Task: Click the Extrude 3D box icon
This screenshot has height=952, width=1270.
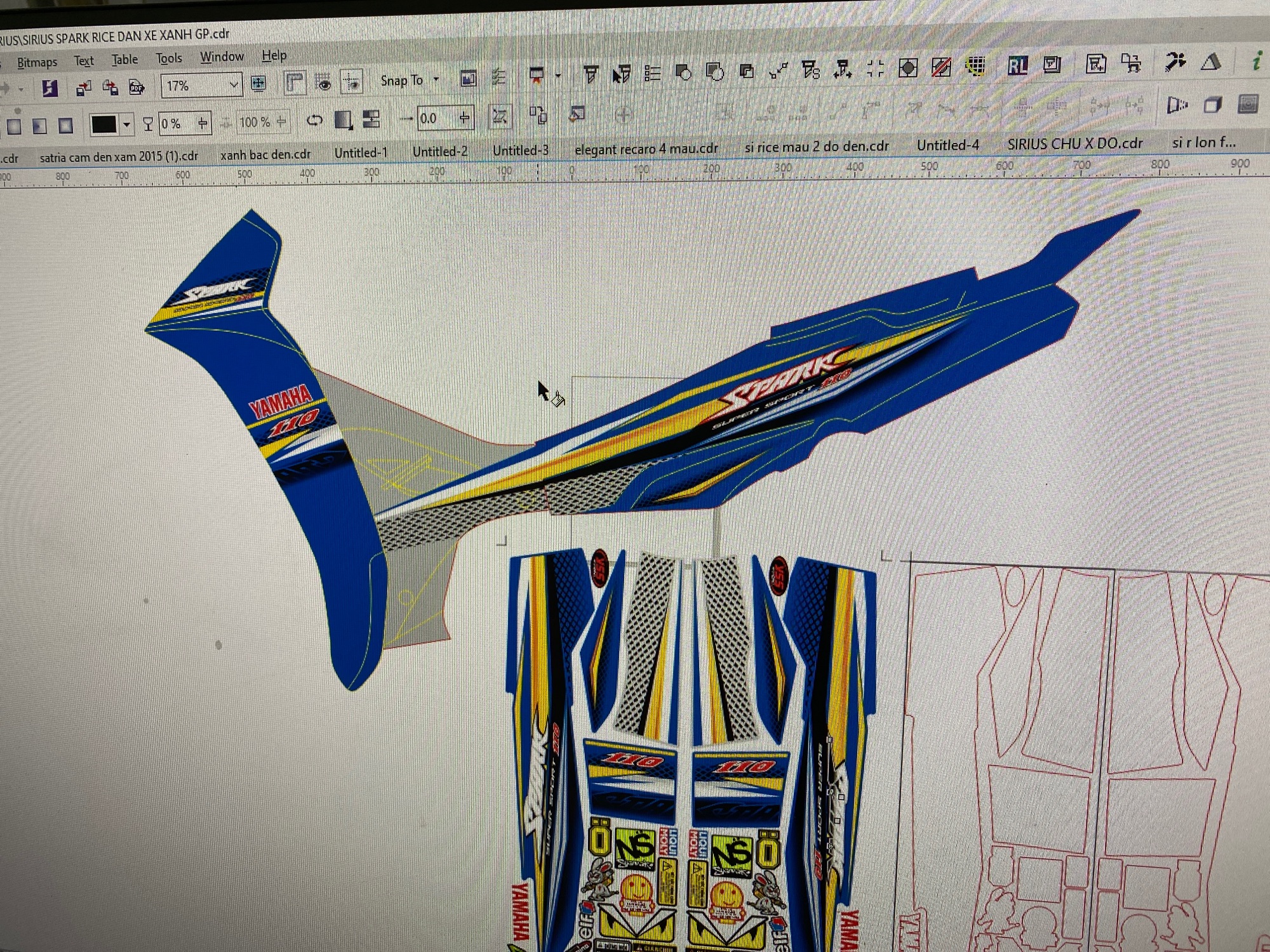Action: pyautogui.click(x=1212, y=105)
